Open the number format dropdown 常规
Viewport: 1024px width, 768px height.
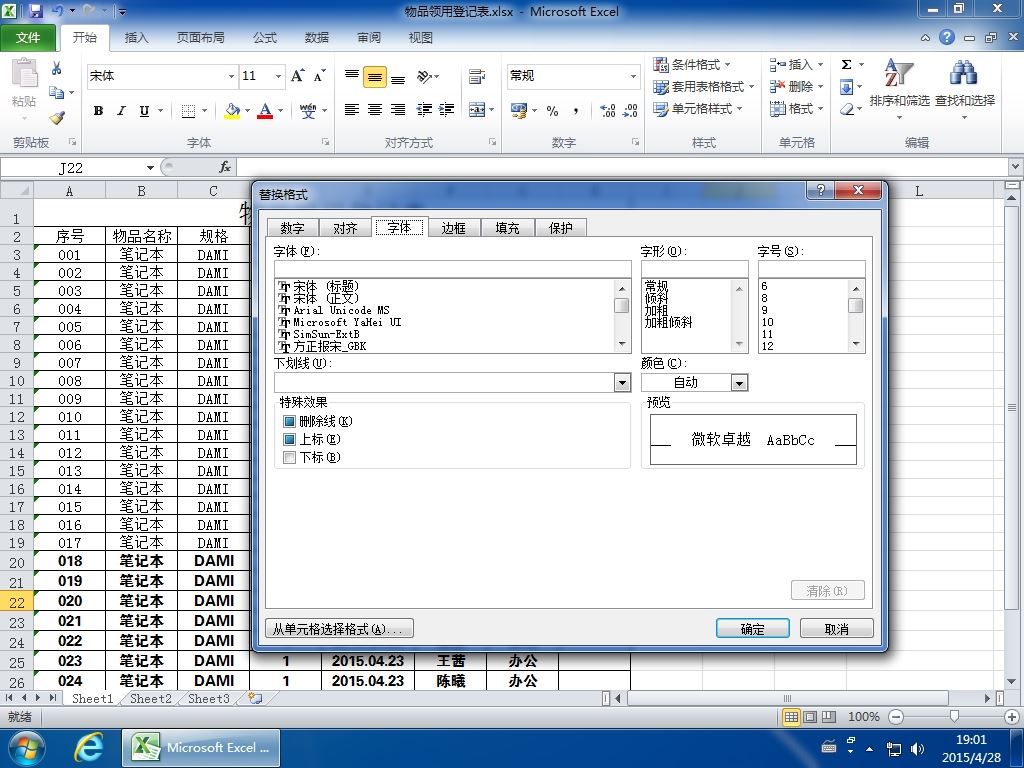tap(633, 76)
